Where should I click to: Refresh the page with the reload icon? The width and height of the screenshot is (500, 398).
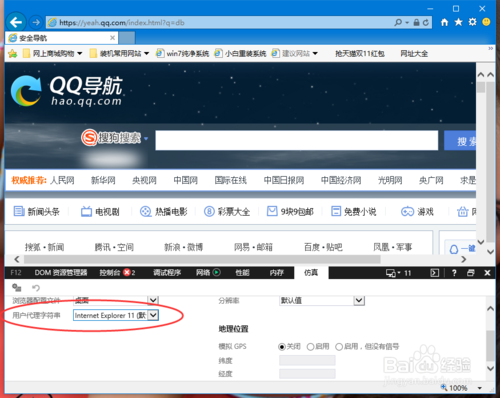426,22
